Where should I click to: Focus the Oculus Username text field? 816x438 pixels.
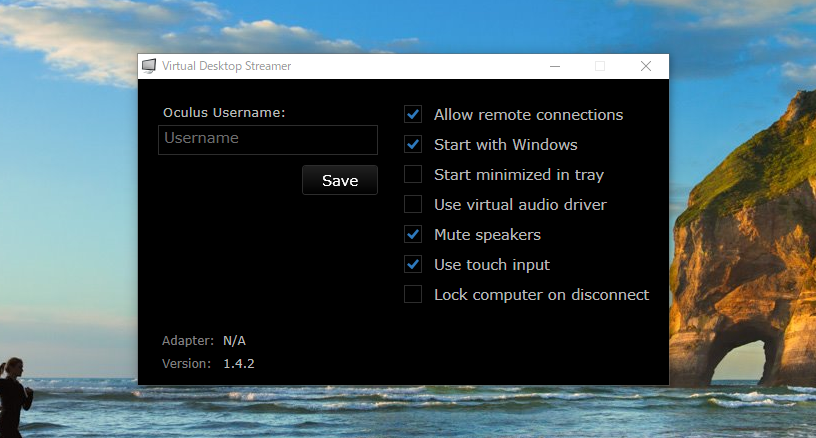[268, 139]
